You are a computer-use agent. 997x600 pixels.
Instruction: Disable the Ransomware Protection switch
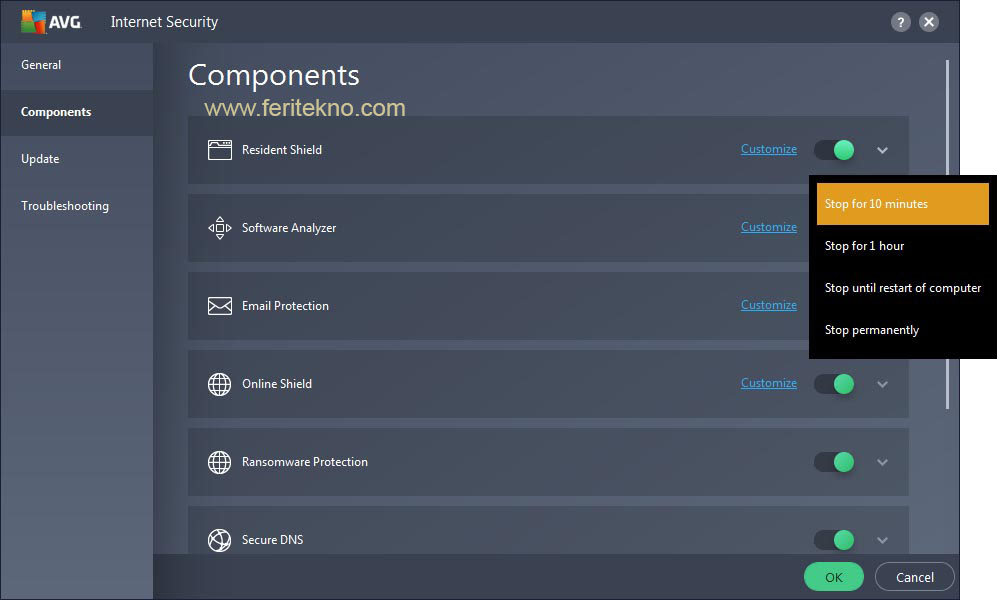point(834,462)
